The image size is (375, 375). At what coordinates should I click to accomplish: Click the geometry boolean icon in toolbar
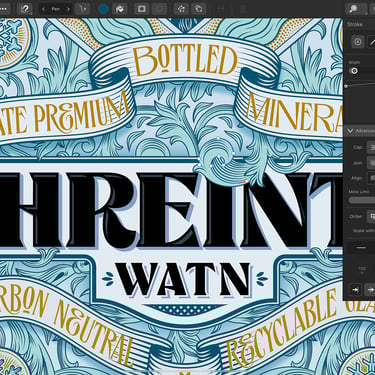tap(181, 9)
